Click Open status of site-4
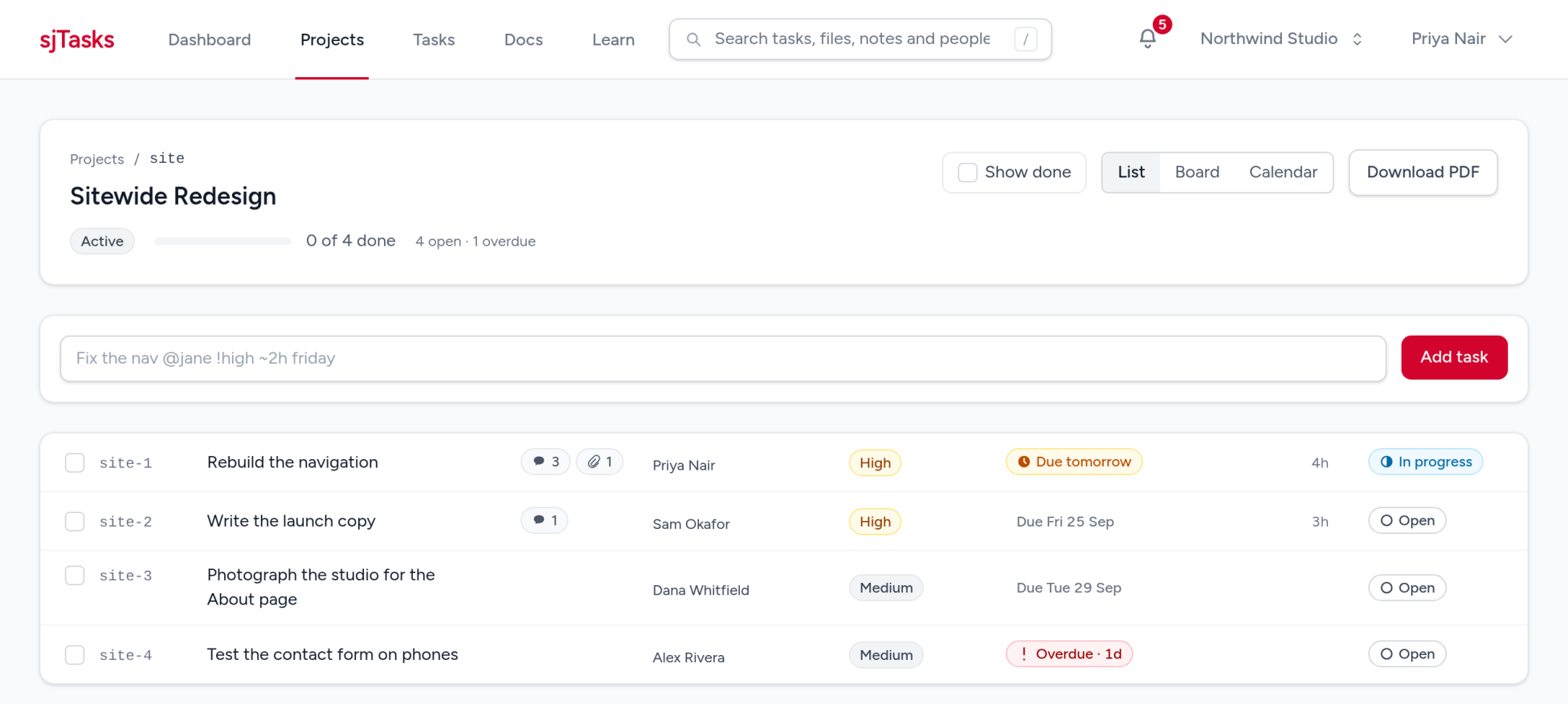This screenshot has height=704, width=1568. (1407, 653)
